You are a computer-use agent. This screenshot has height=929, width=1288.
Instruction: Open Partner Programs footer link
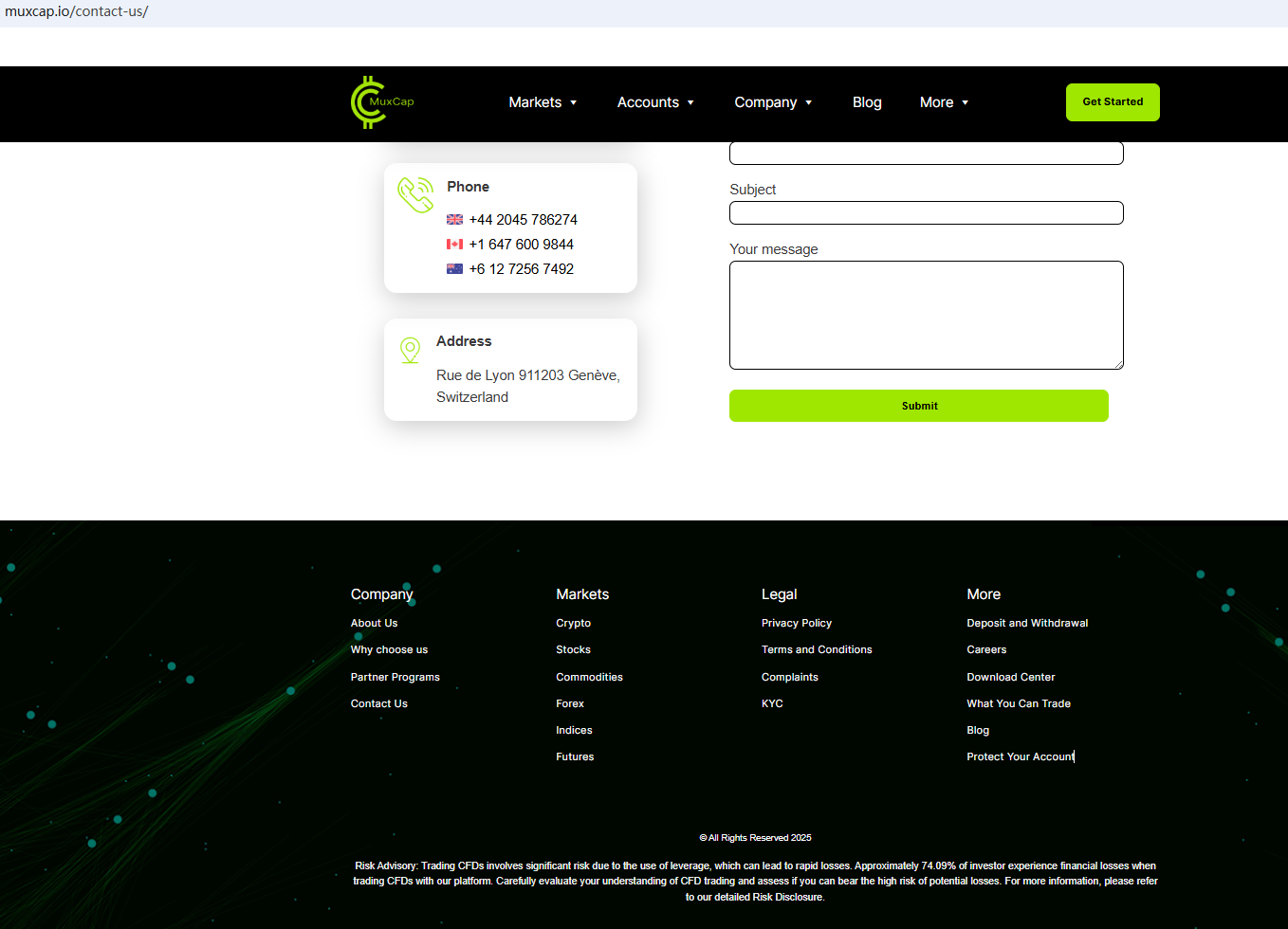(x=396, y=677)
